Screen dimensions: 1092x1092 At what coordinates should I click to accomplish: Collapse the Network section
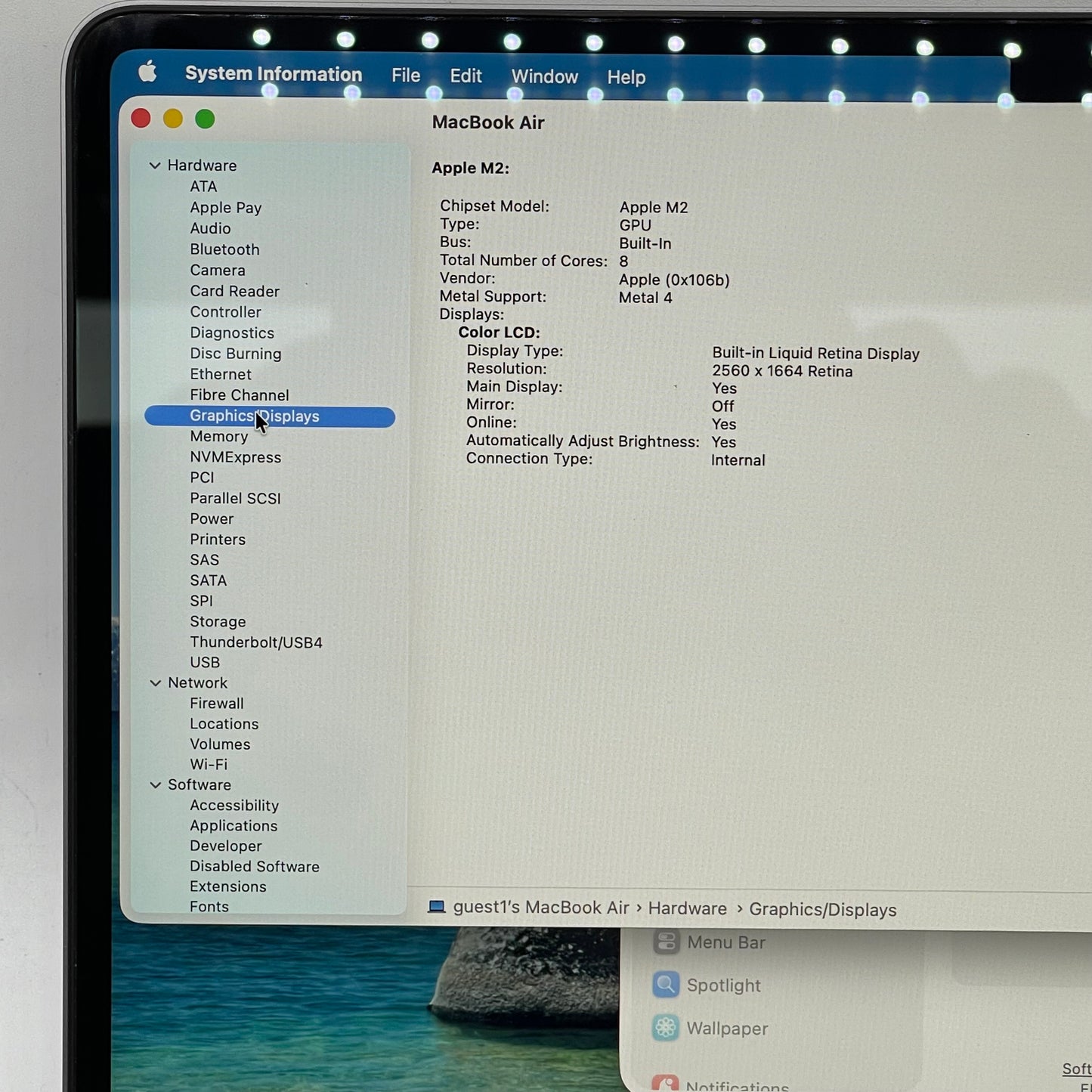[155, 683]
